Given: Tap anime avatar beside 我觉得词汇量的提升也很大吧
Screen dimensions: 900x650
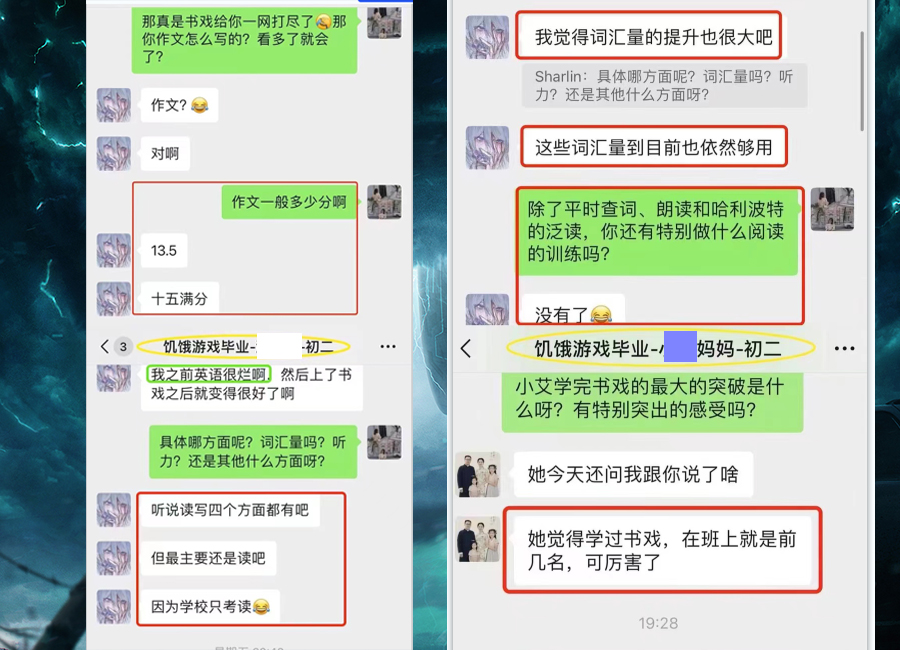Looking at the screenshot, I should click(487, 37).
